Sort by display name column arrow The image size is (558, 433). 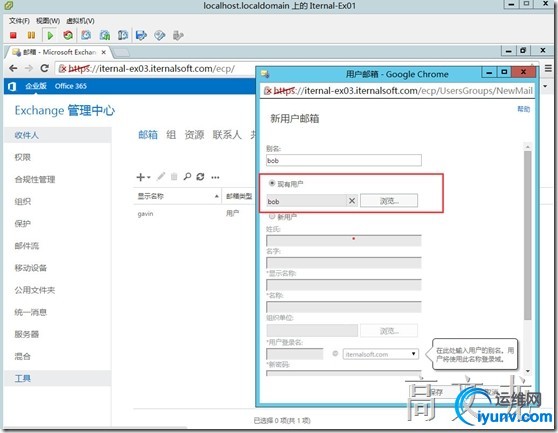pos(216,196)
